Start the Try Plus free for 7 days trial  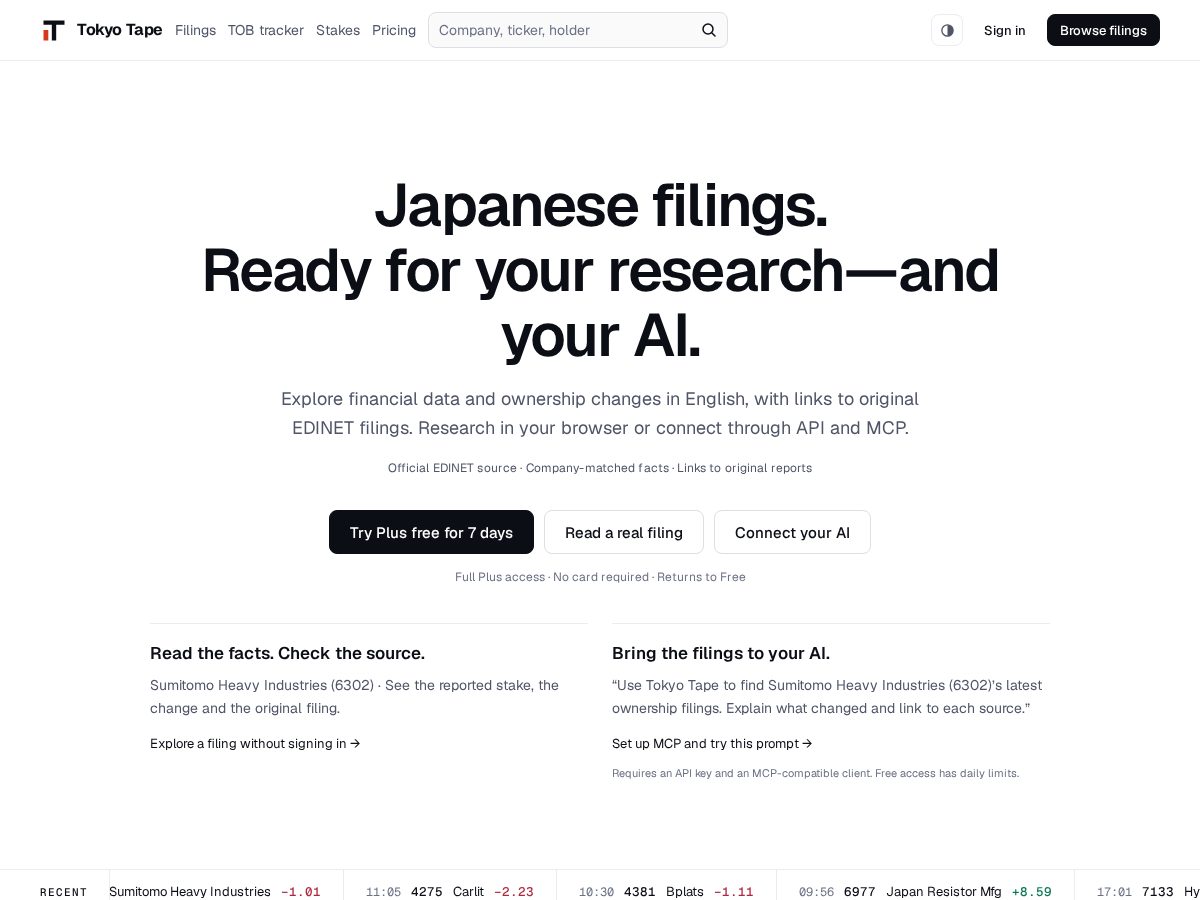[x=431, y=532]
